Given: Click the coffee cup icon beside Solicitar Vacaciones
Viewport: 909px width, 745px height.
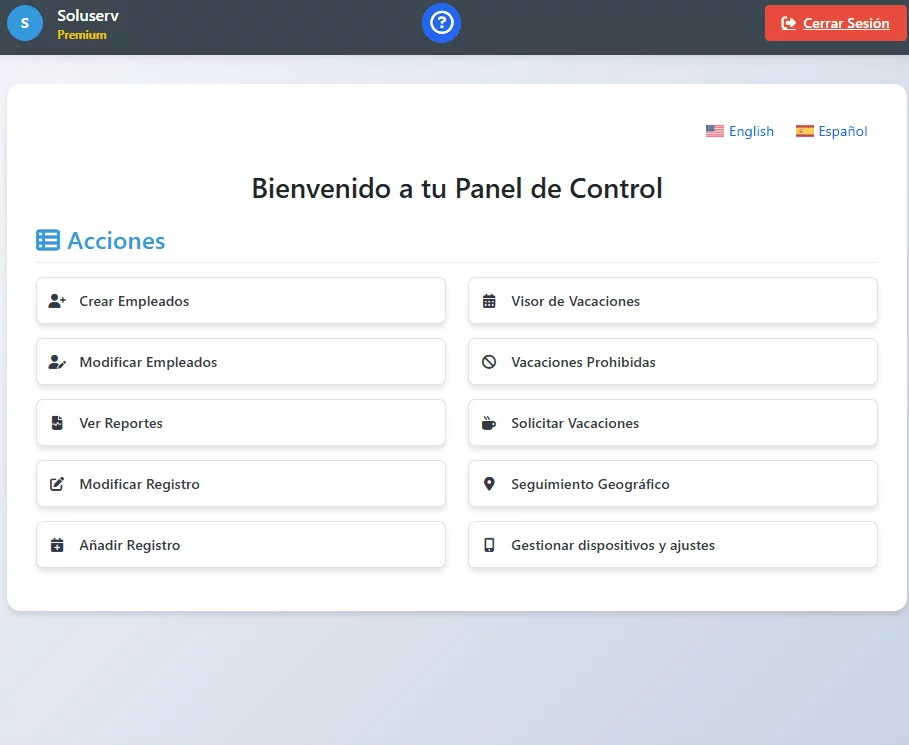Looking at the screenshot, I should tap(489, 423).
